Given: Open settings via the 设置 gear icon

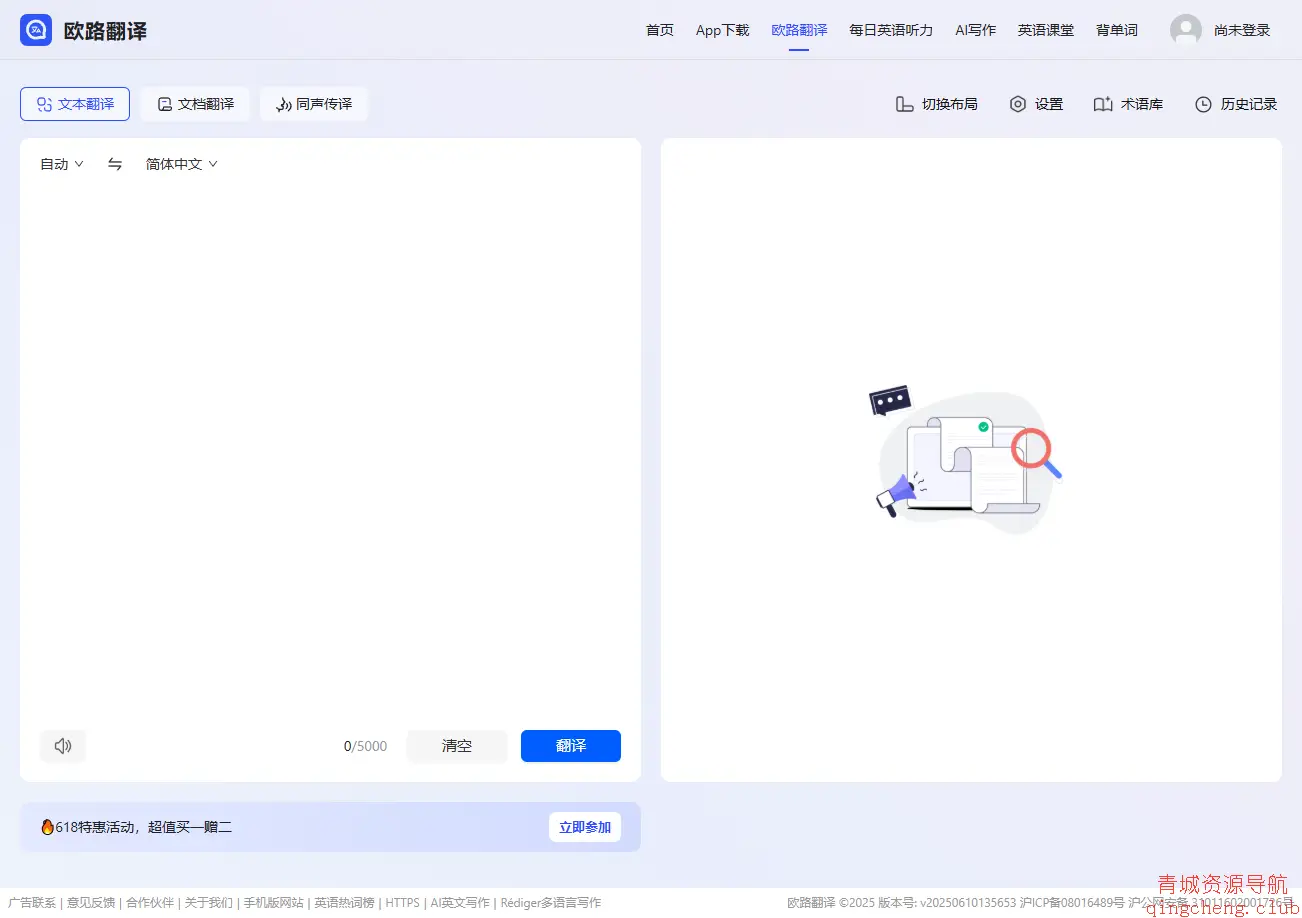Looking at the screenshot, I should (x=1018, y=103).
